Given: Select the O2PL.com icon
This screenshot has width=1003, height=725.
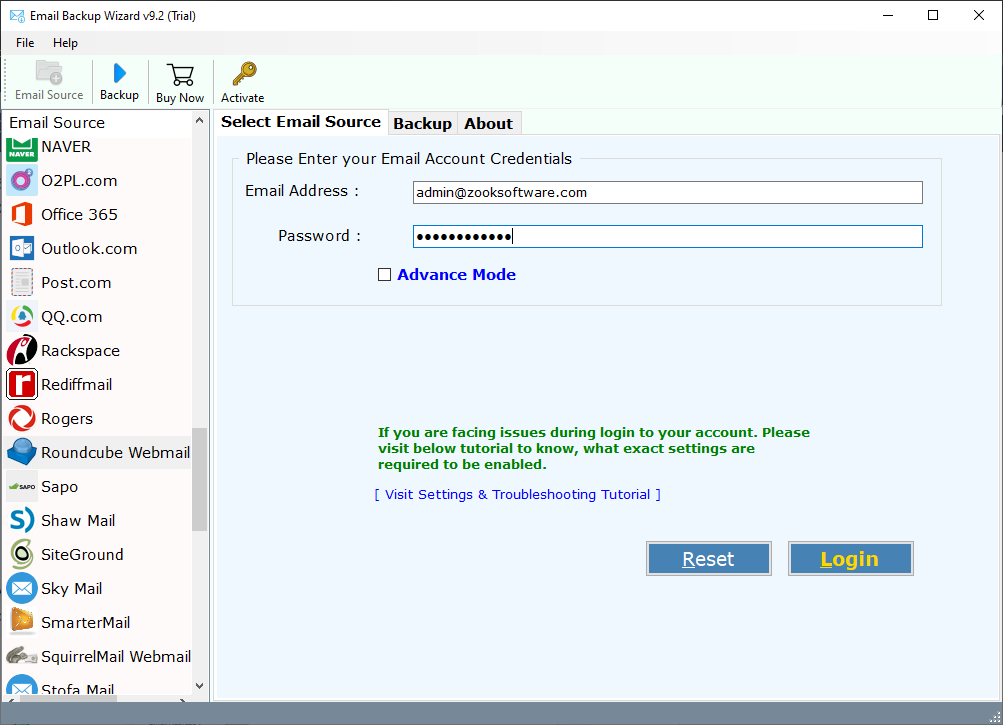Looking at the screenshot, I should (22, 180).
